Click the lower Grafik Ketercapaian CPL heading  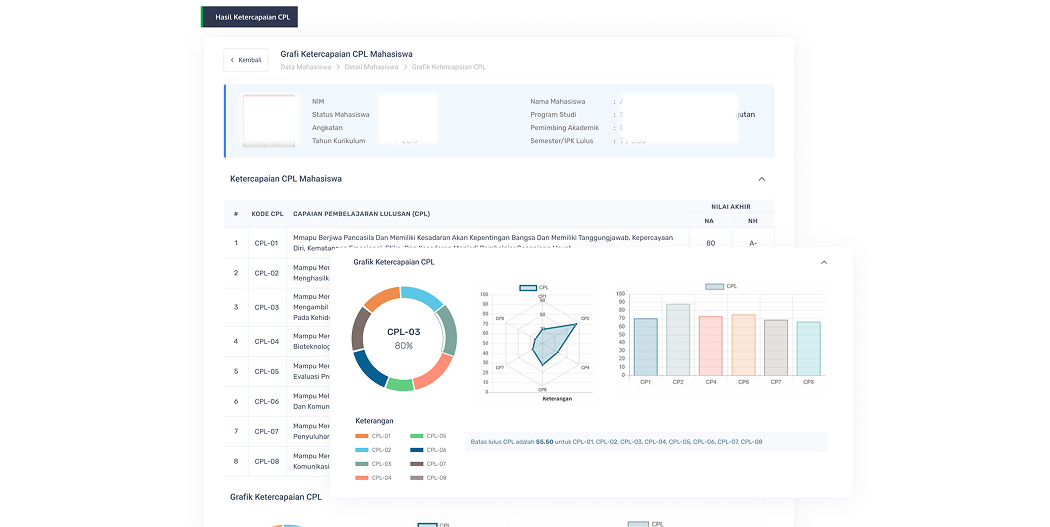coord(276,497)
